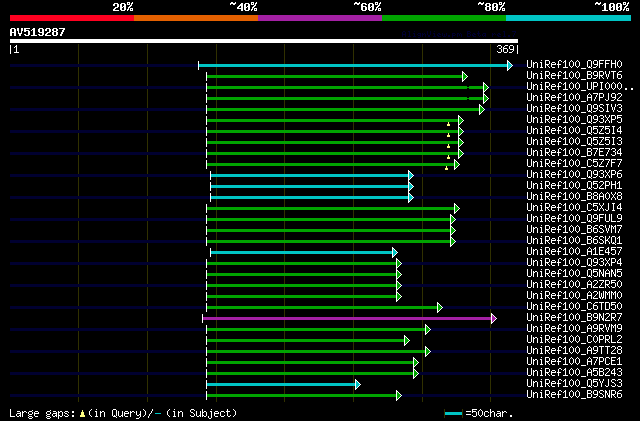Click the arrowhead ending the A1E457 alignment
The height and width of the screenshot is (421, 640).
pyautogui.click(x=395, y=252)
